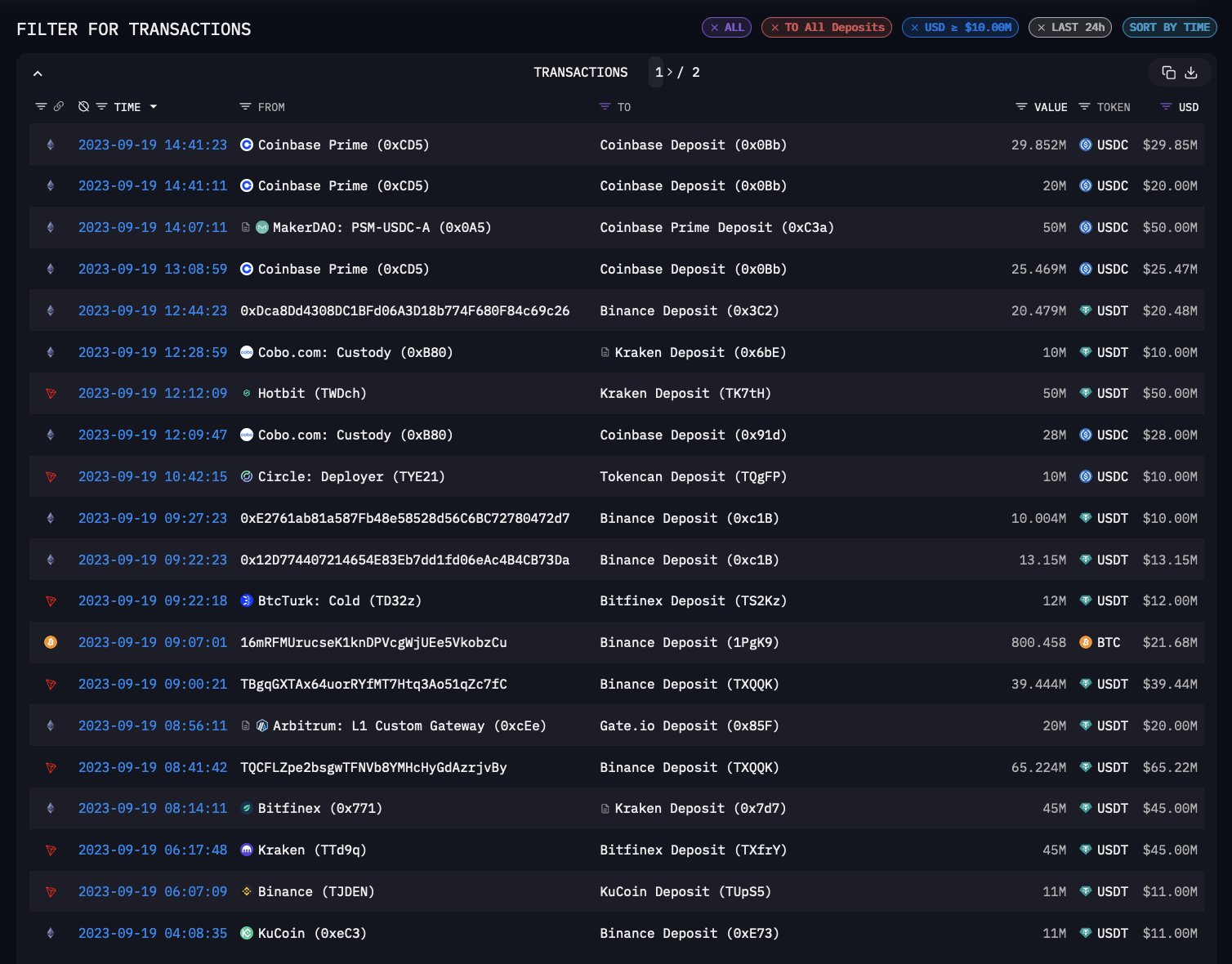Open the sender address 0xDca8Dd4308DC1BFd06A3D18b774F680F84c69c26

pyautogui.click(x=404, y=310)
